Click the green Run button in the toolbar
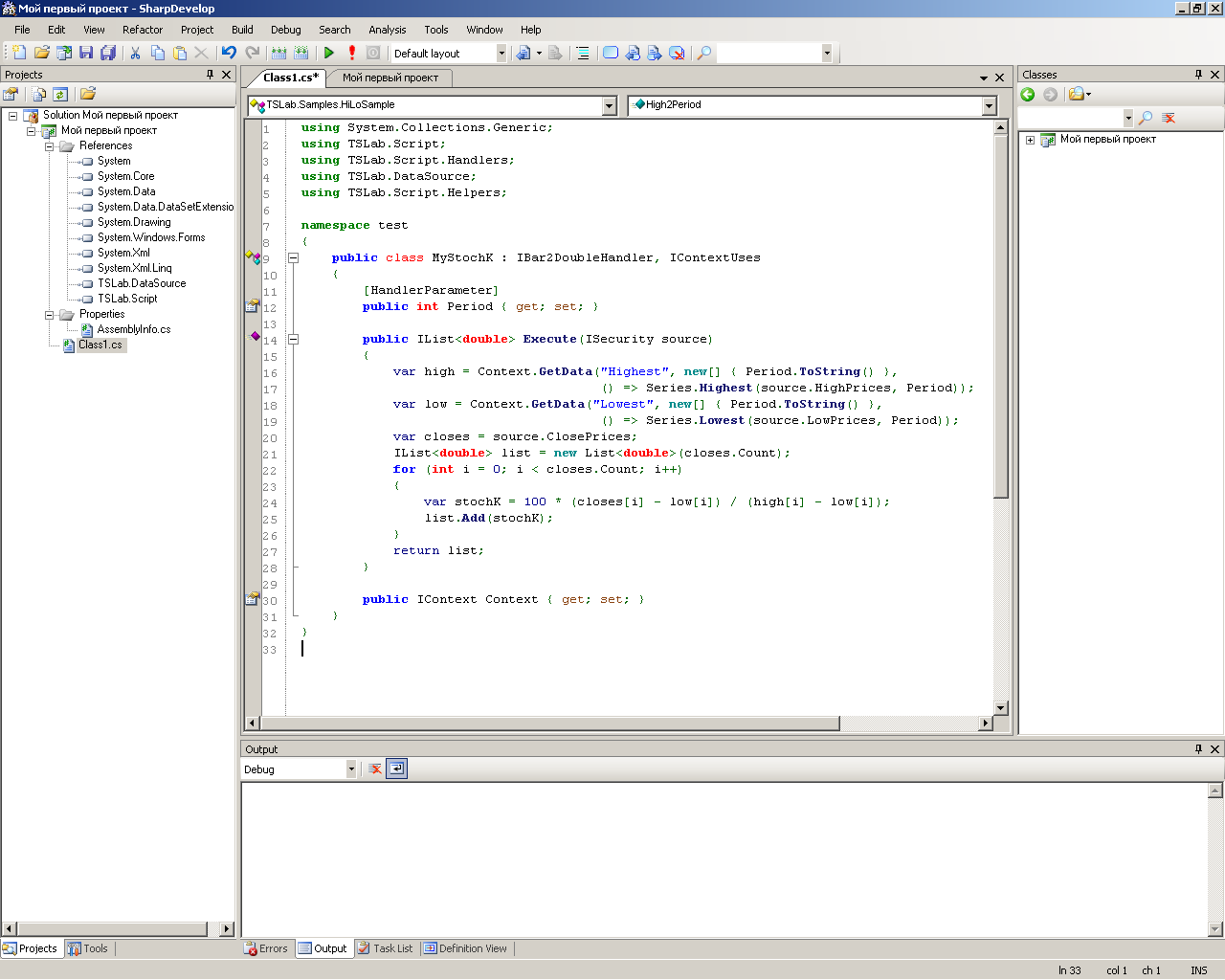 (x=329, y=54)
